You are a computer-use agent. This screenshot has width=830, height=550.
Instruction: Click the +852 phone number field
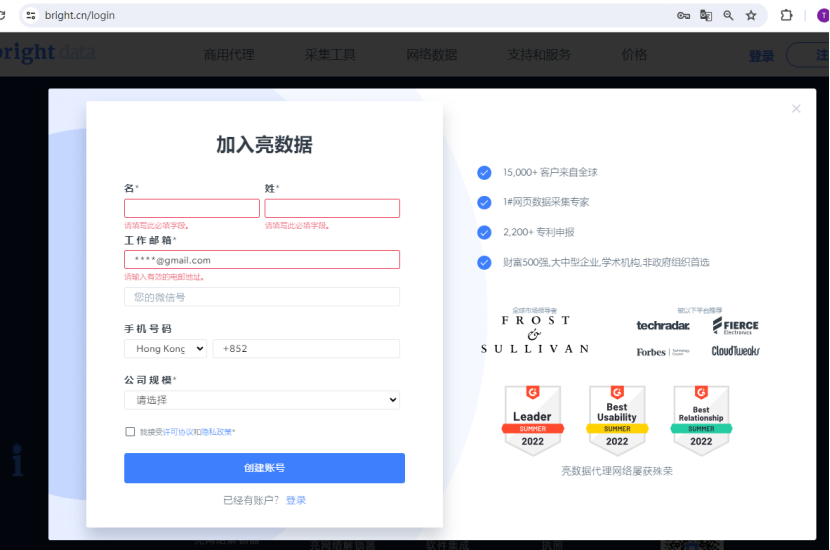(306, 349)
